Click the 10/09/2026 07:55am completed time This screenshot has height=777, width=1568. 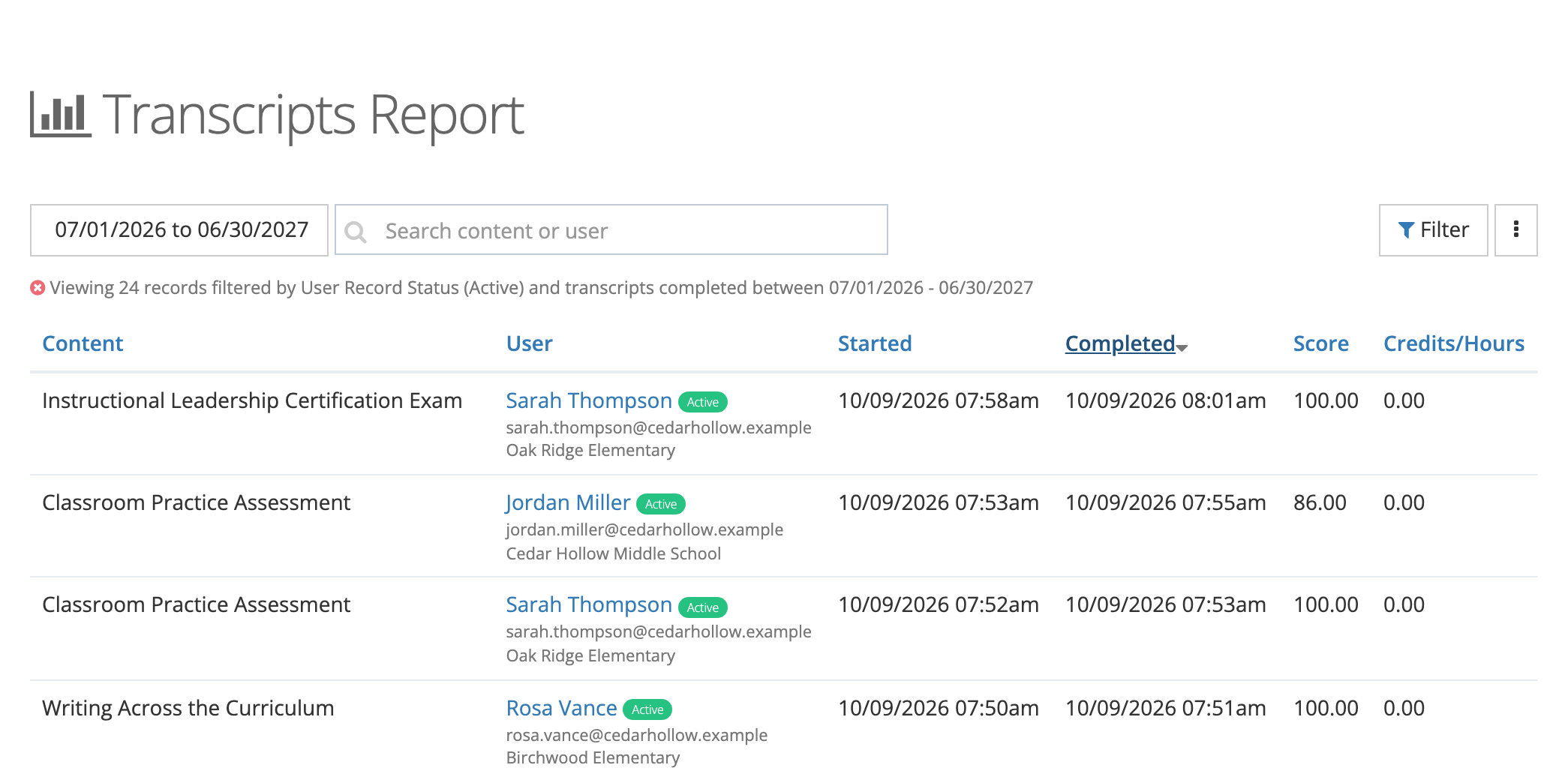click(x=1165, y=502)
